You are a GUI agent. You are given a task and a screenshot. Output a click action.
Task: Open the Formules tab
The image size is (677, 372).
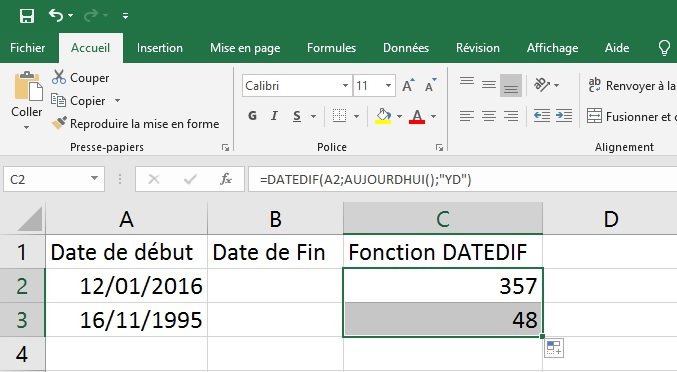click(x=332, y=48)
